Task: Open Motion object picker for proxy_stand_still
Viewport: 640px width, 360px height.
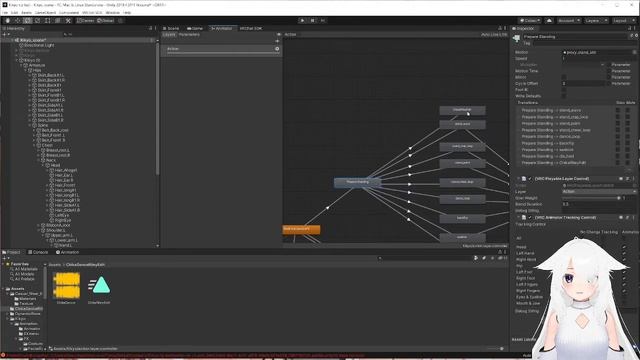Action: click(635, 52)
